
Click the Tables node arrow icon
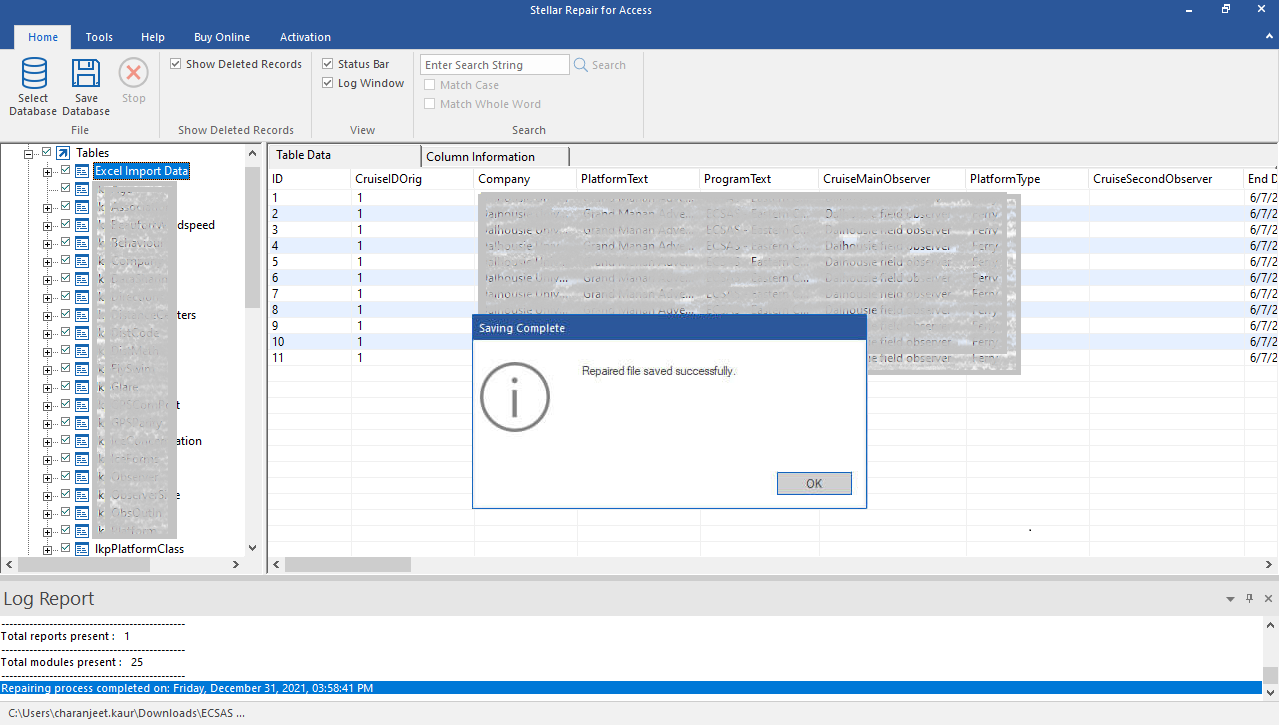63,153
